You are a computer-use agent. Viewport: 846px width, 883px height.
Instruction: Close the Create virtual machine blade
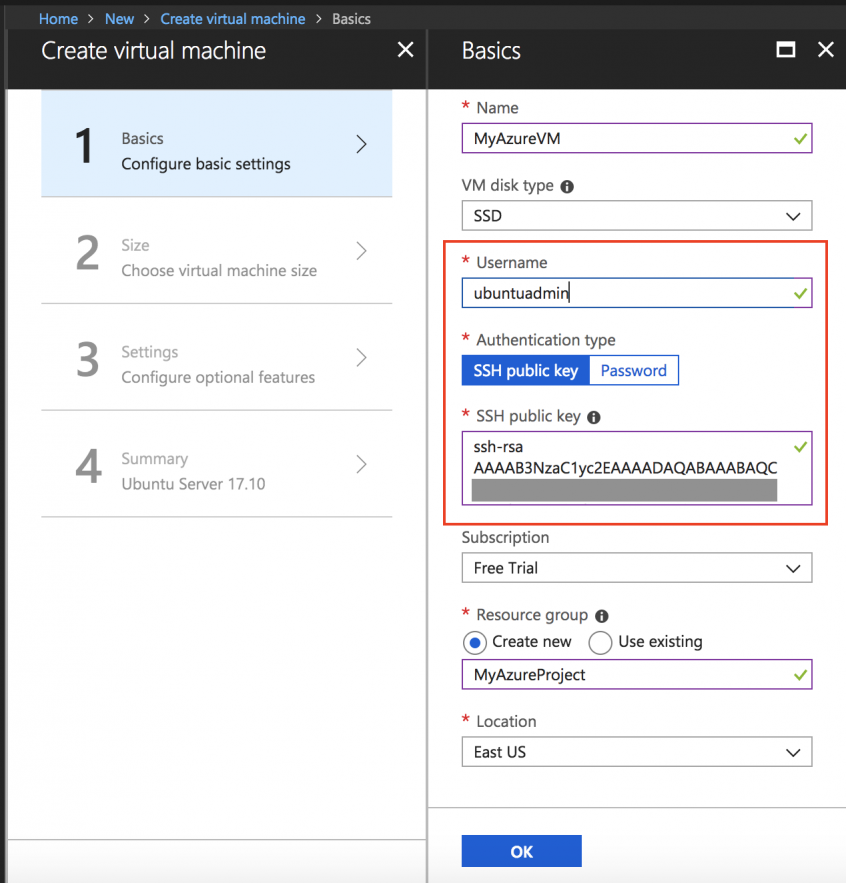pos(405,50)
